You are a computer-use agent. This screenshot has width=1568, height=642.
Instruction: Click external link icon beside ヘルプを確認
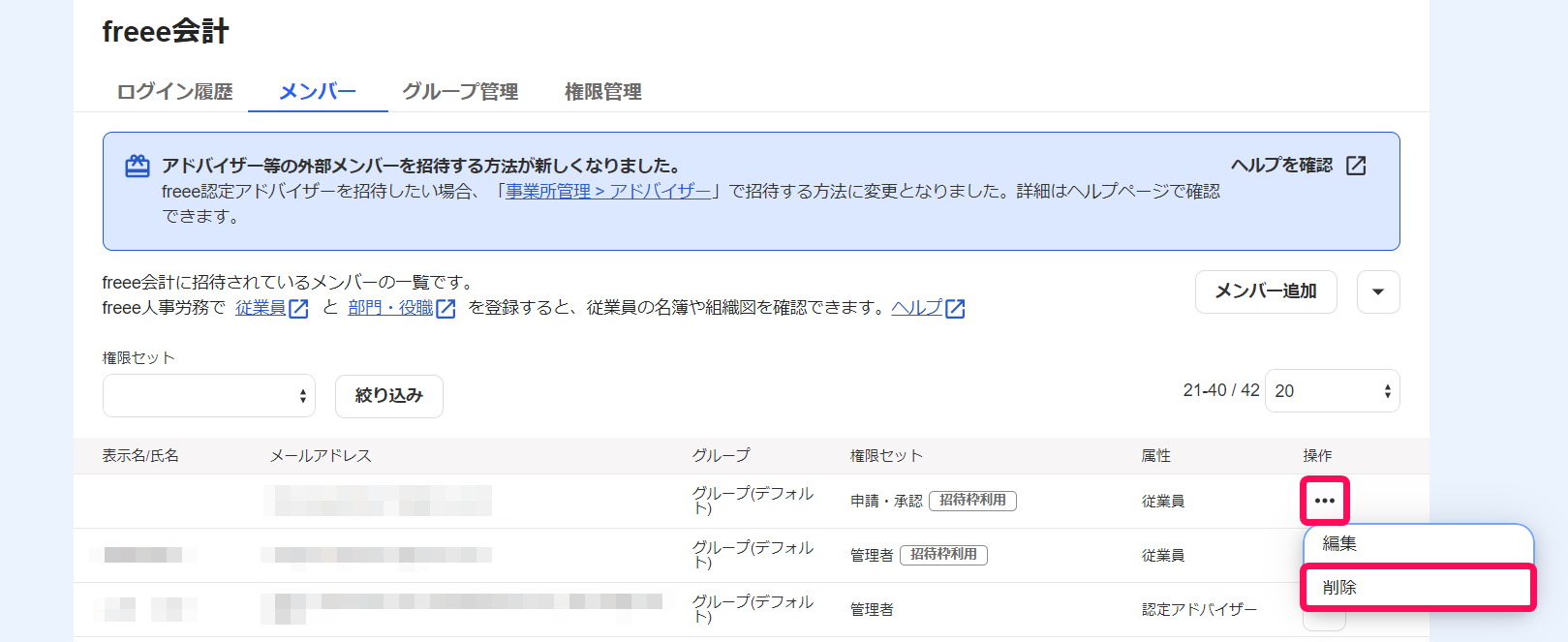click(x=1356, y=166)
